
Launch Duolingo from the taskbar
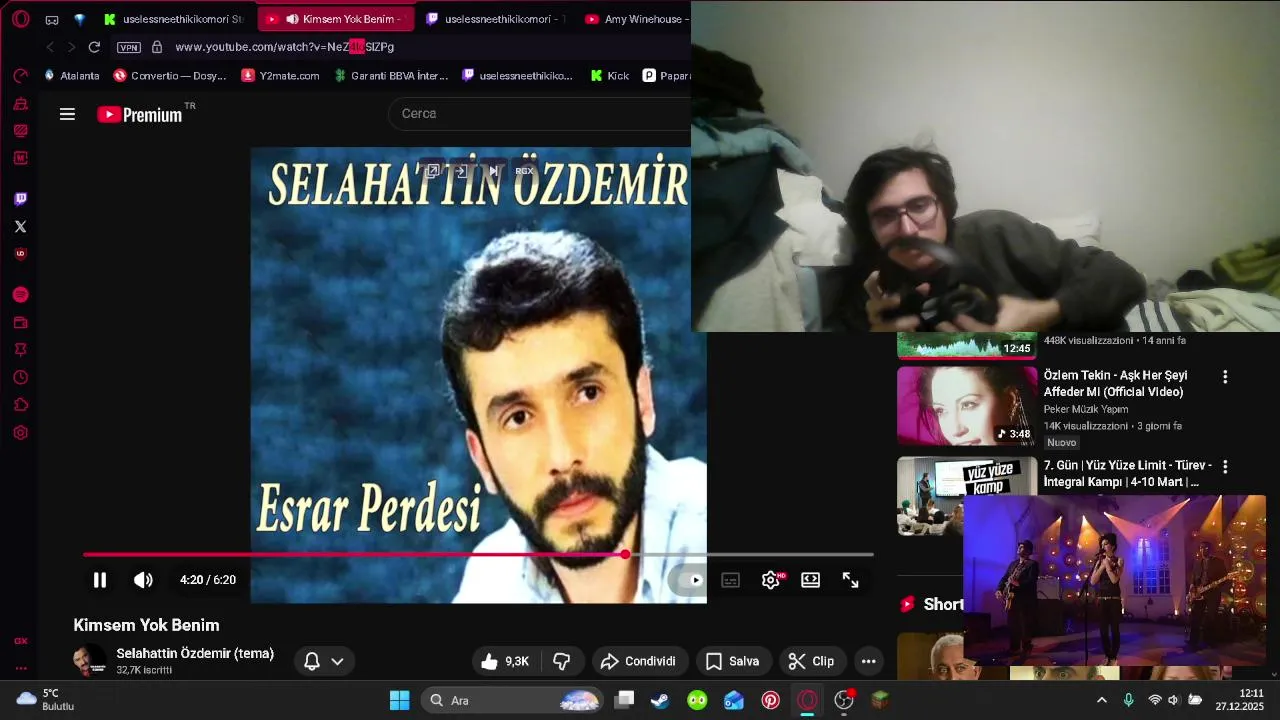click(697, 700)
